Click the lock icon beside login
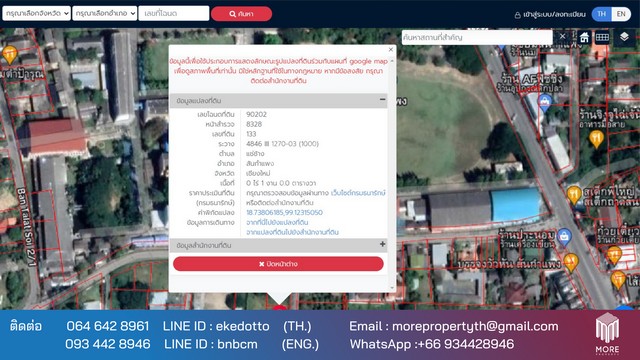Viewport: 640px width, 360px height. [x=518, y=15]
